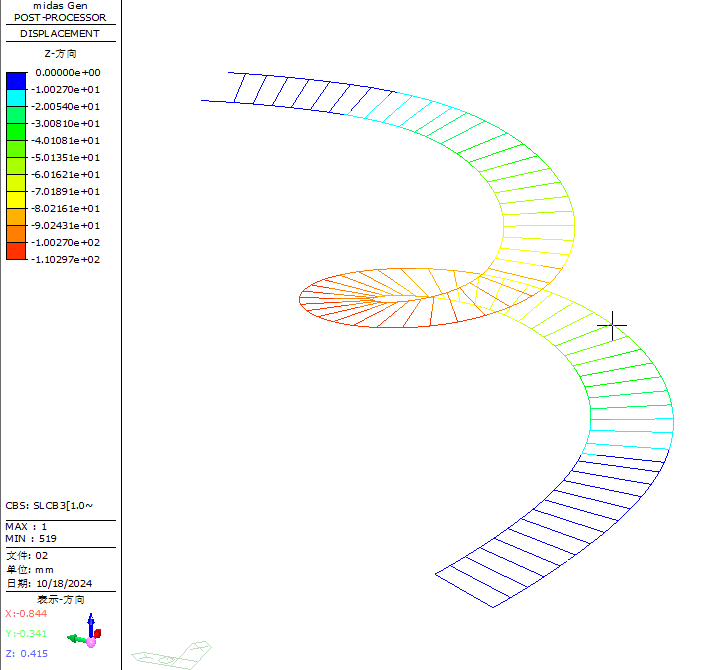704x670 pixels.
Task: Click the yellow legend color swatch
Action: click(x=16, y=183)
